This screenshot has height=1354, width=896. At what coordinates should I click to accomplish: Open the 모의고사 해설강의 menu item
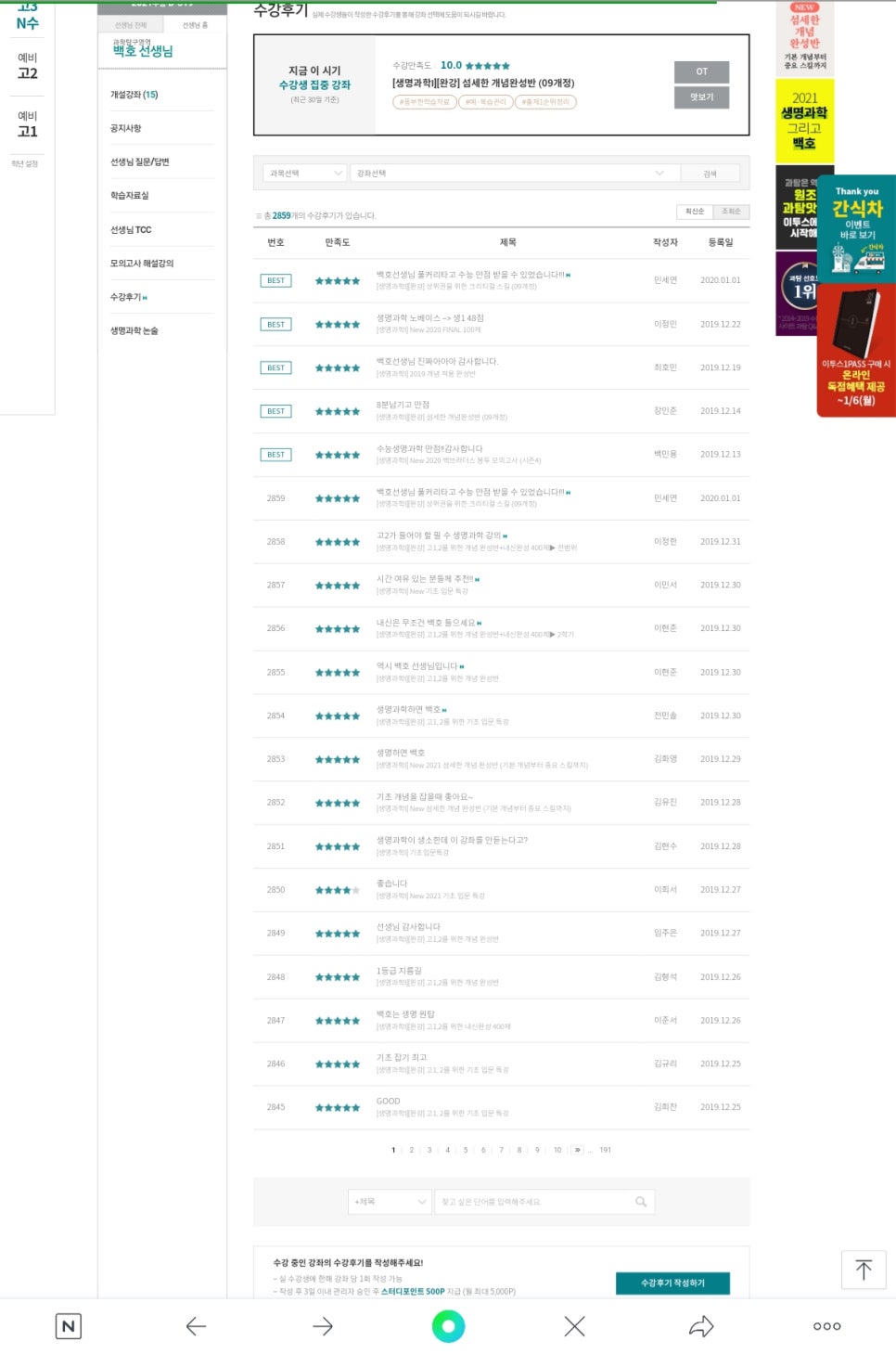tap(142, 264)
